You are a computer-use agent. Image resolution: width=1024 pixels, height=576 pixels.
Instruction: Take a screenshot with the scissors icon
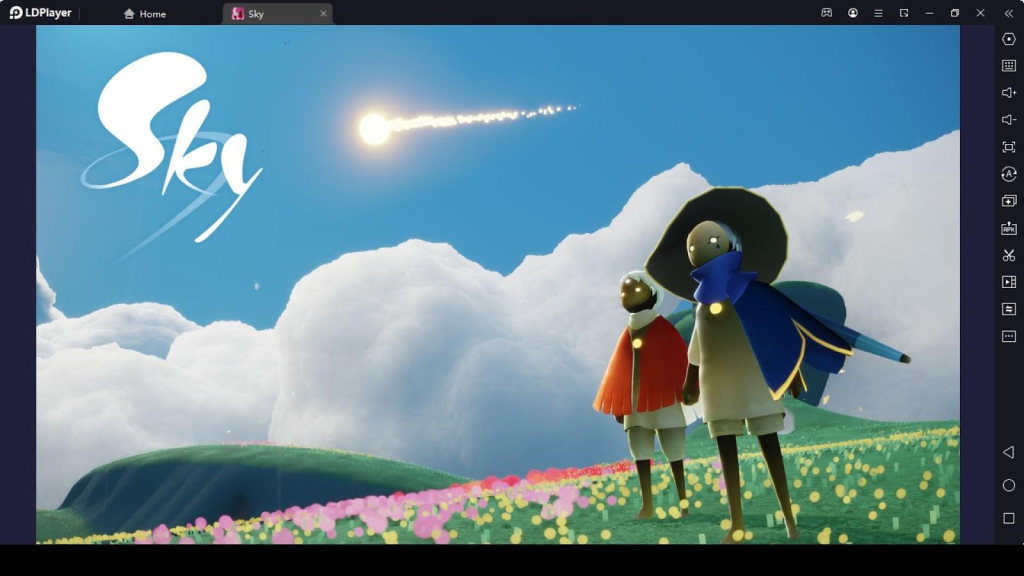(1008, 255)
